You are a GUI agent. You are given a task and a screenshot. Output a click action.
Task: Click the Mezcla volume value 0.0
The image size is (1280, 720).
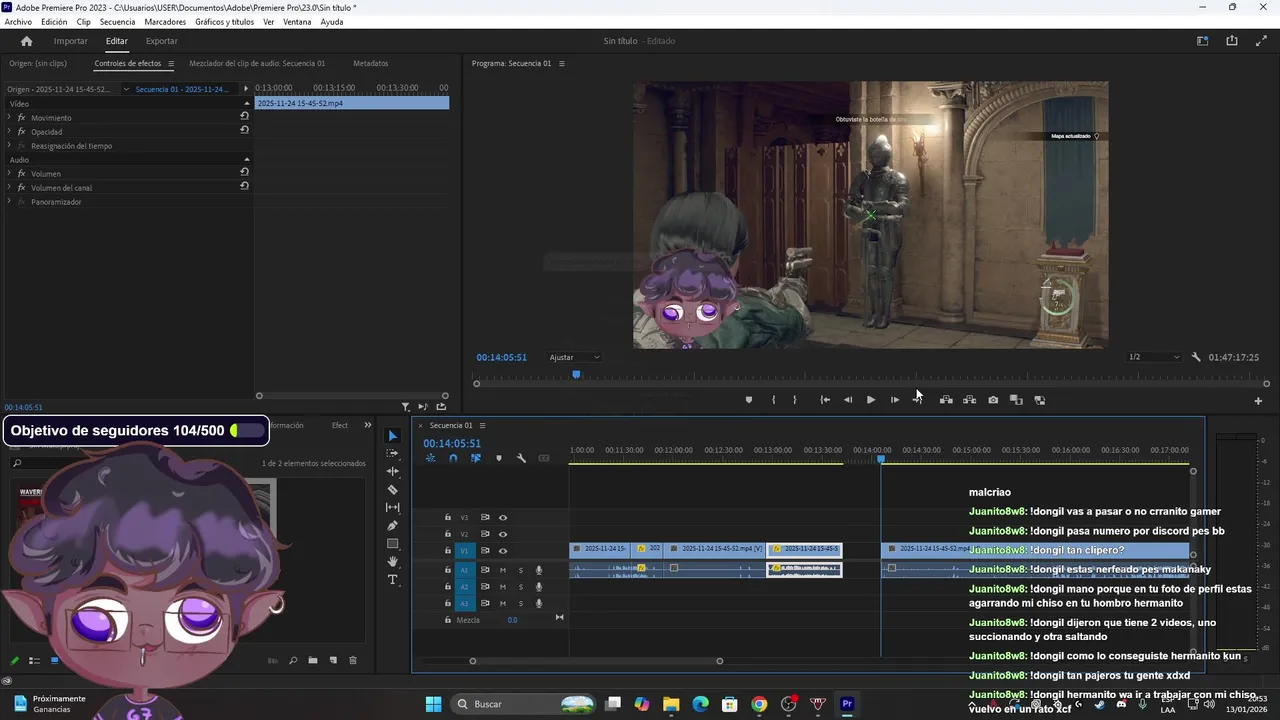point(512,620)
